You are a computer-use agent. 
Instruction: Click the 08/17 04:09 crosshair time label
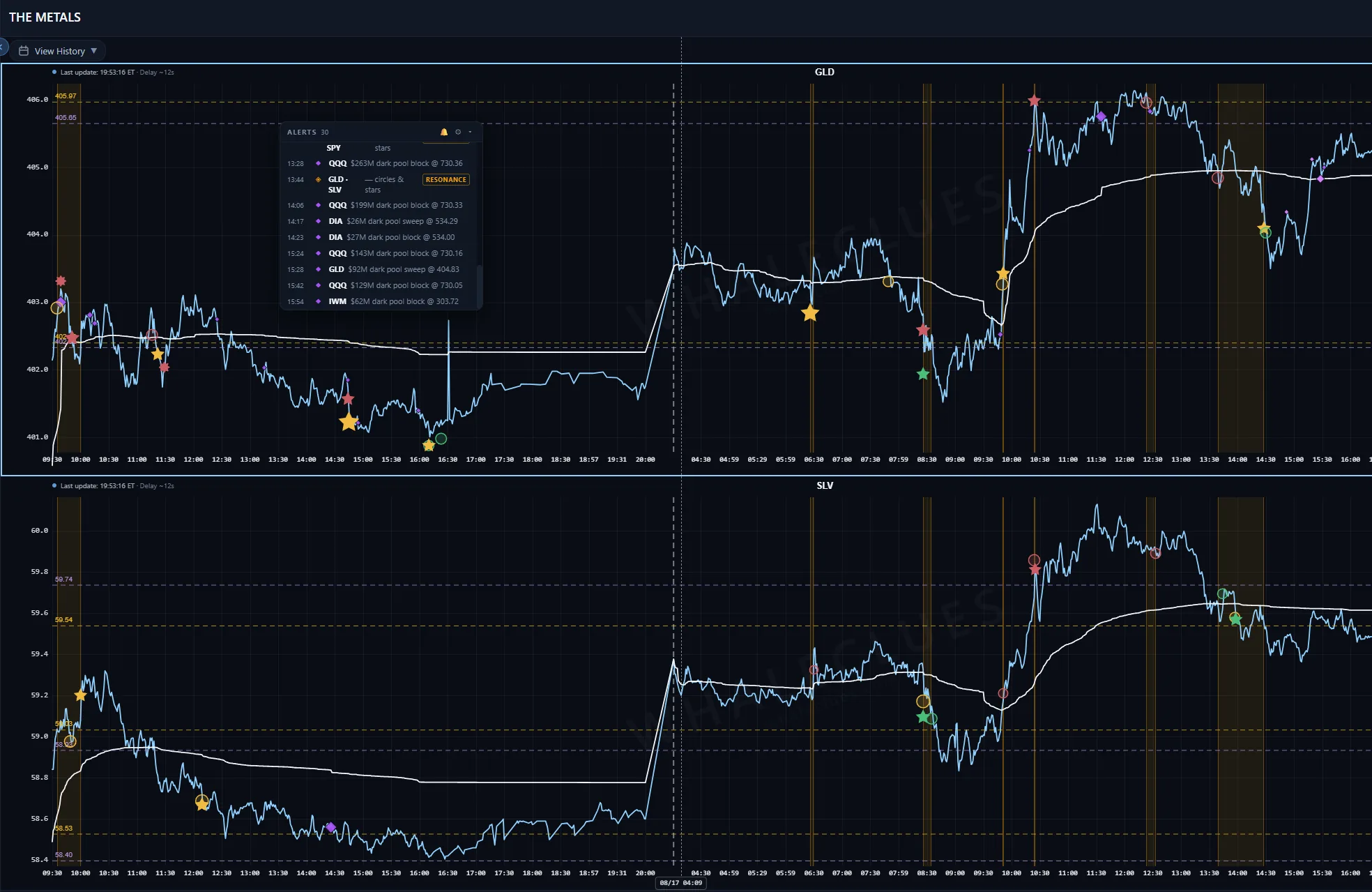pyautogui.click(x=681, y=883)
